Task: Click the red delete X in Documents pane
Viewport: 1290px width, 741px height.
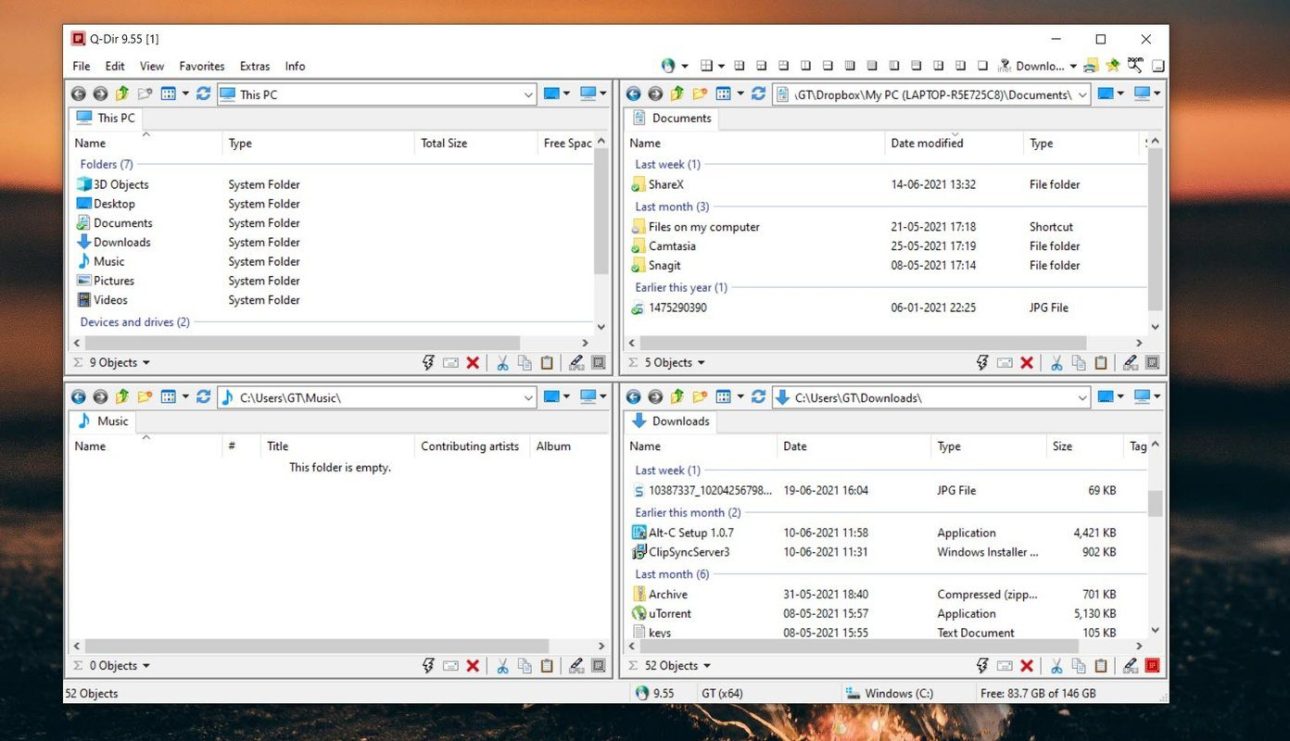Action: 1026,363
